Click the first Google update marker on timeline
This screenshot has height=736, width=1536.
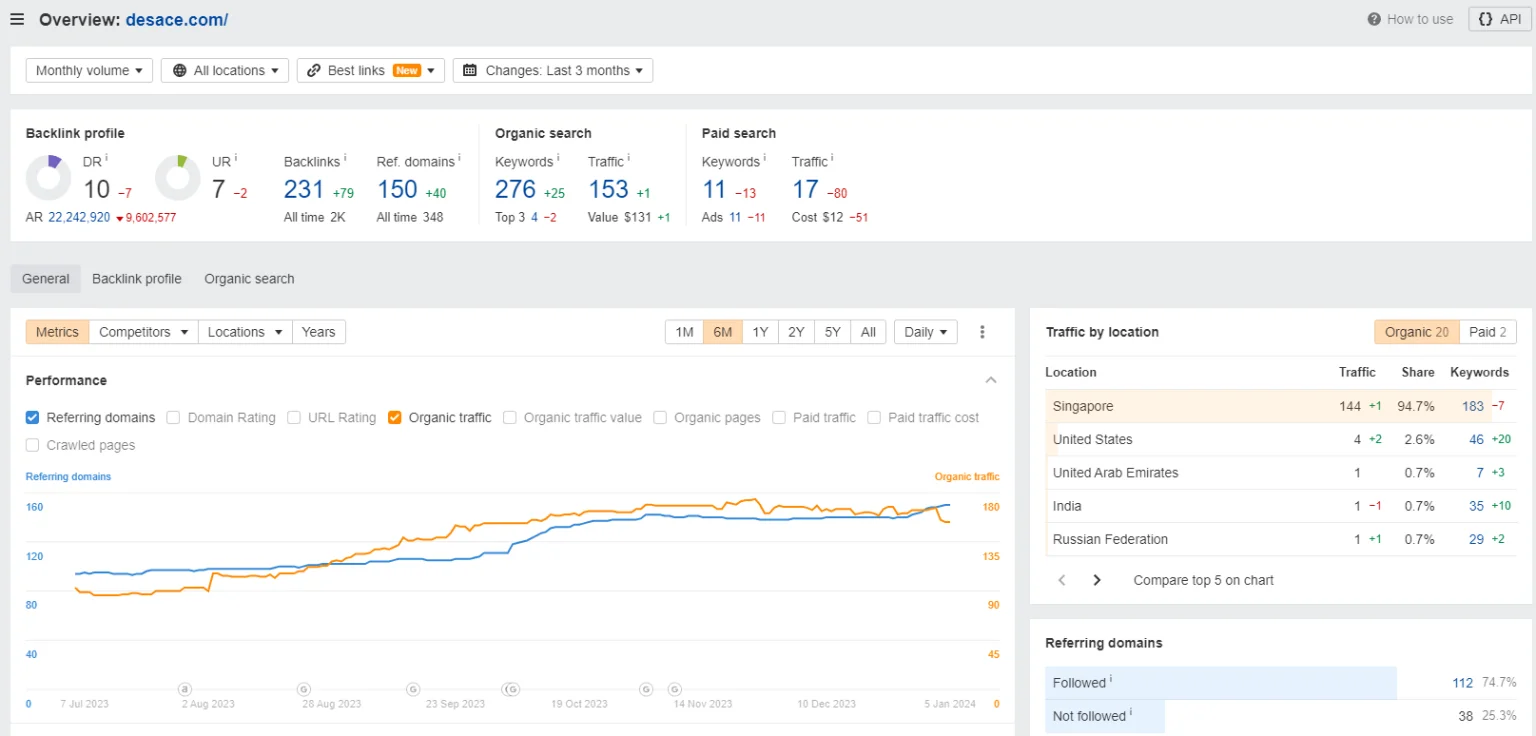coord(304,689)
